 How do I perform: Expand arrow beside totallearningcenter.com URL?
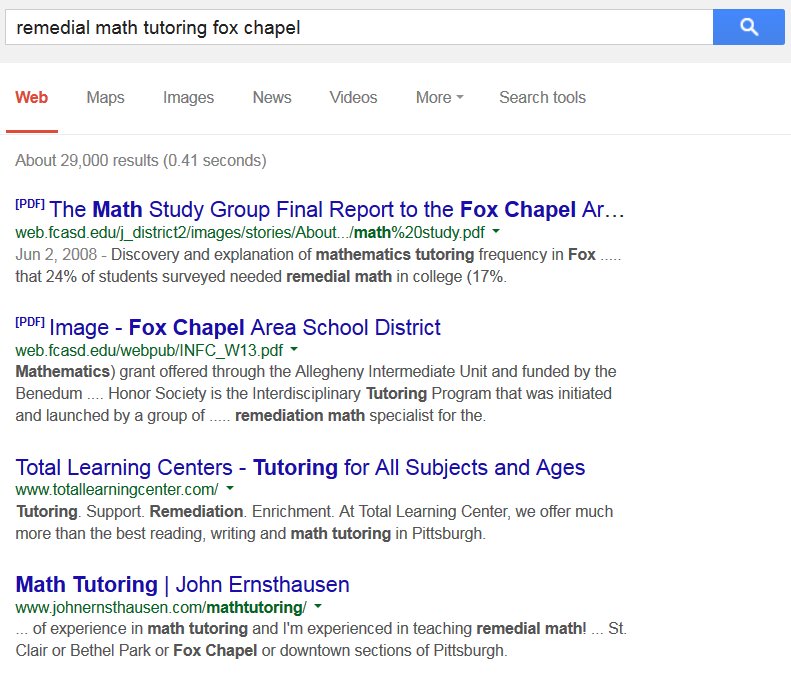click(230, 489)
